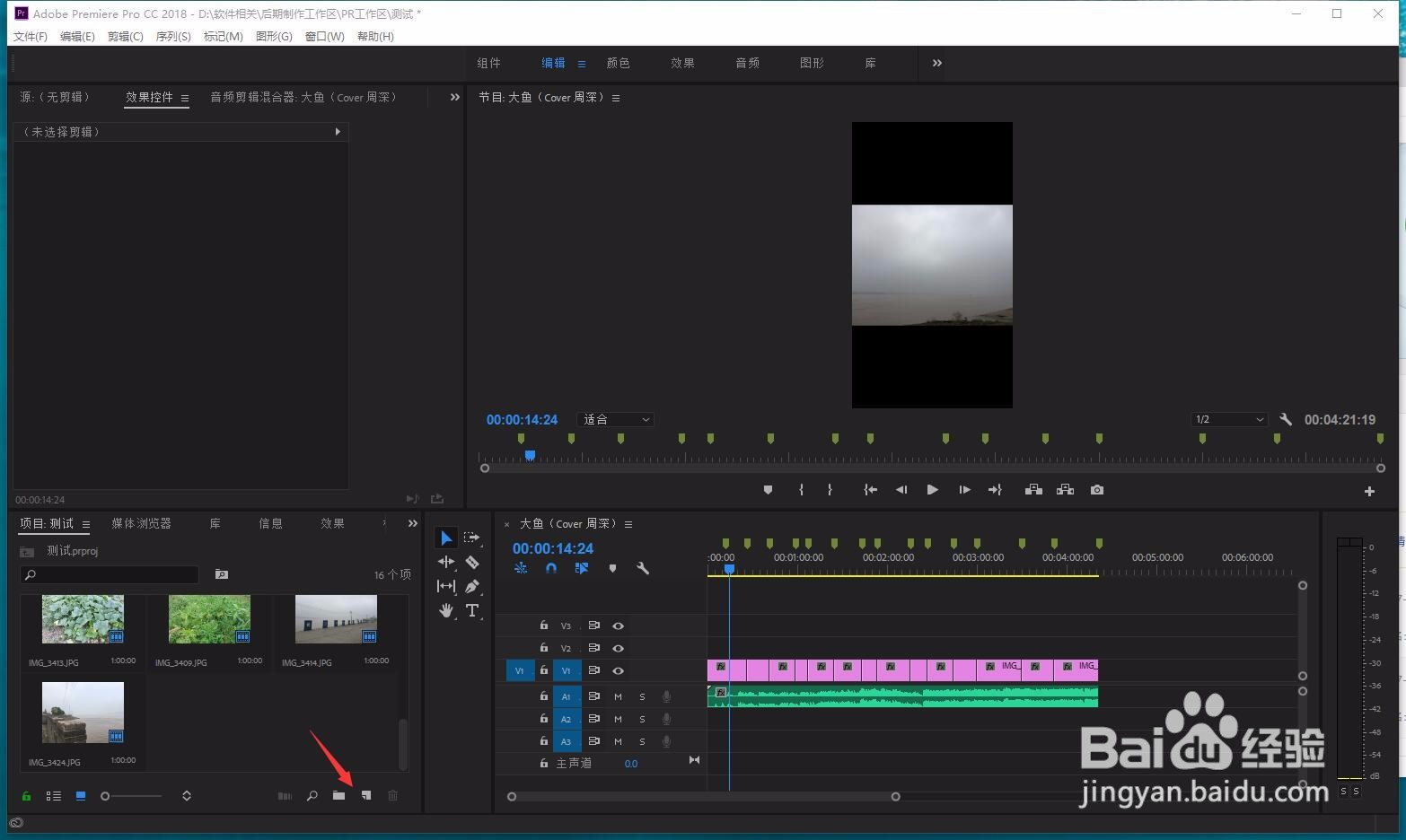Open program monitor settings wrench

(1286, 419)
